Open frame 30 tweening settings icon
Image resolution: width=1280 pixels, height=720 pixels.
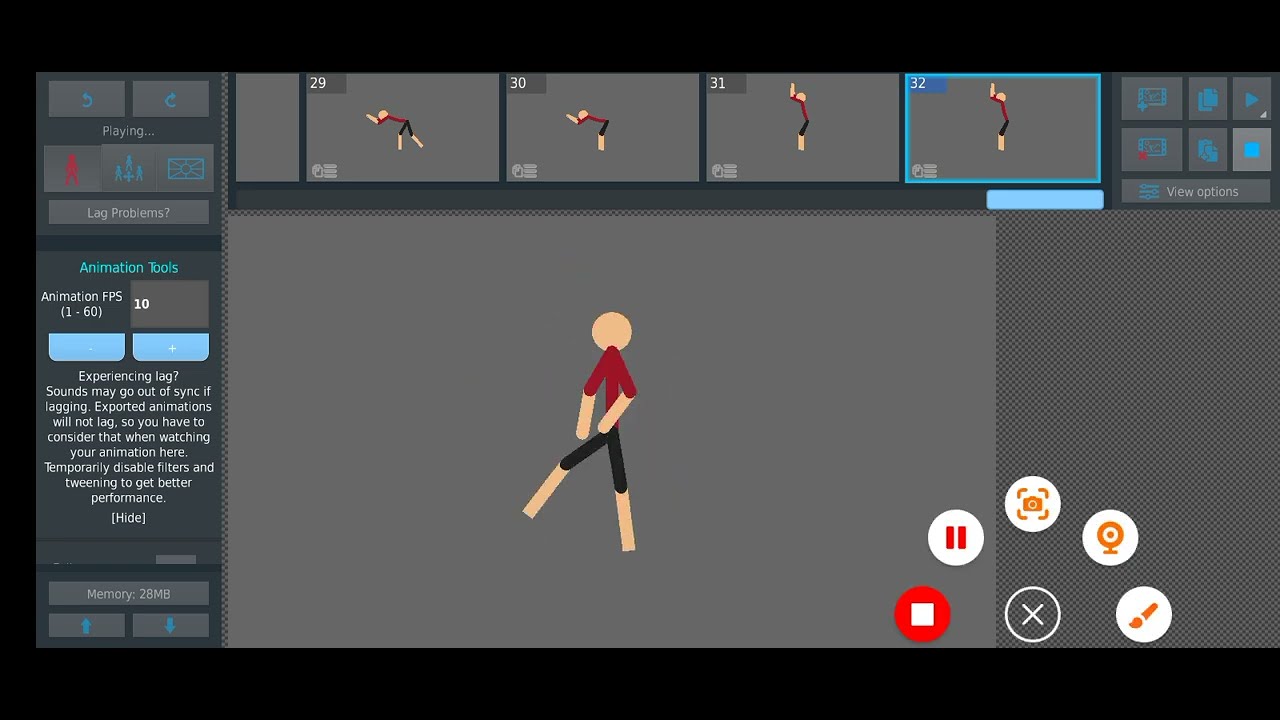point(524,171)
